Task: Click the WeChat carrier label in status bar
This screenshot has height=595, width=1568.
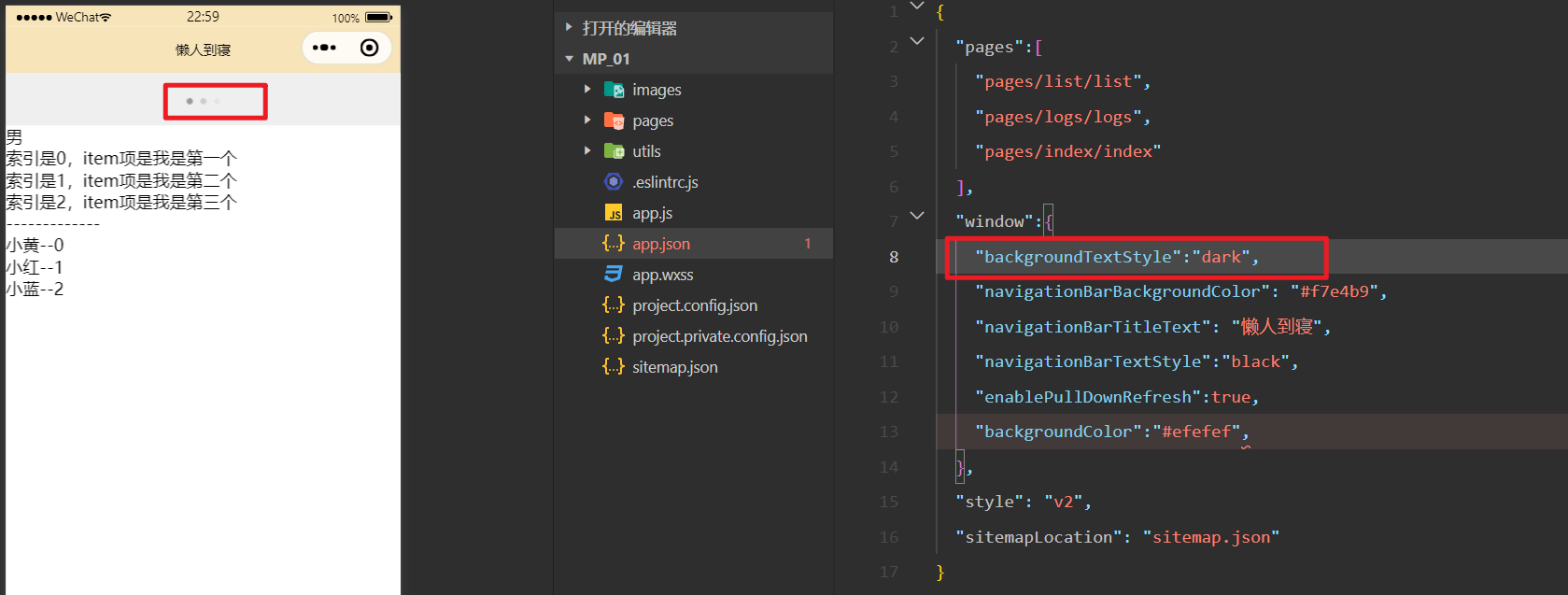Action: coord(77,17)
